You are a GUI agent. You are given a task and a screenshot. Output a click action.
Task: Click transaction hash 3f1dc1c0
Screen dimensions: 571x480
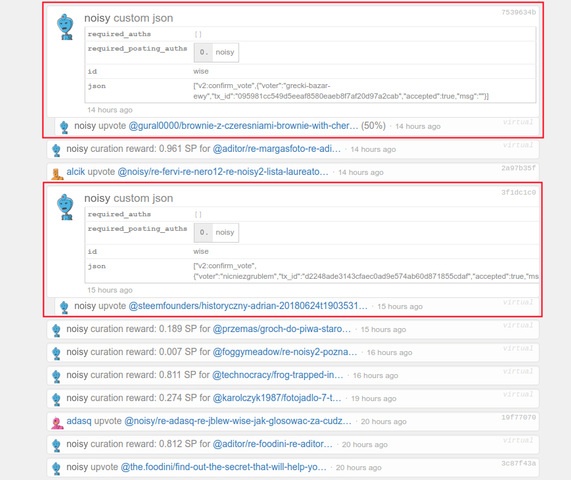click(518, 192)
